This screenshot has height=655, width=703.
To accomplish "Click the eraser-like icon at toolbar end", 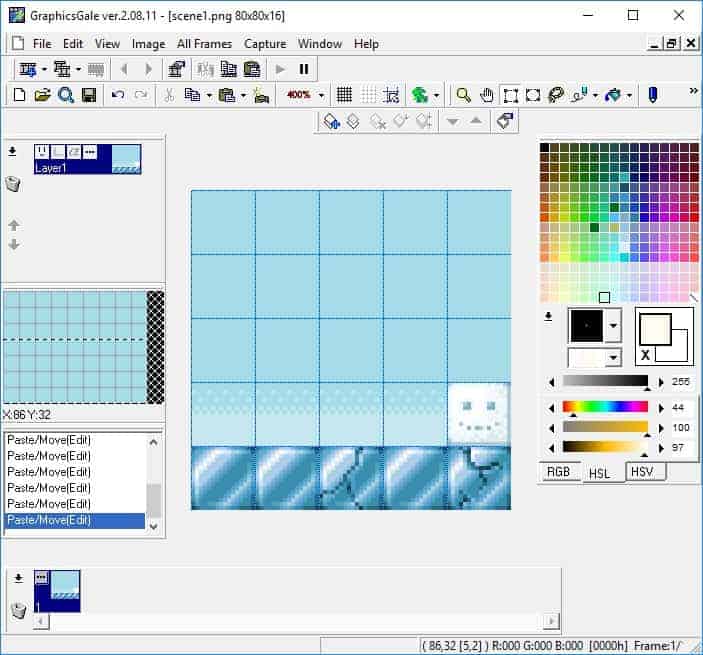I will click(x=505, y=121).
